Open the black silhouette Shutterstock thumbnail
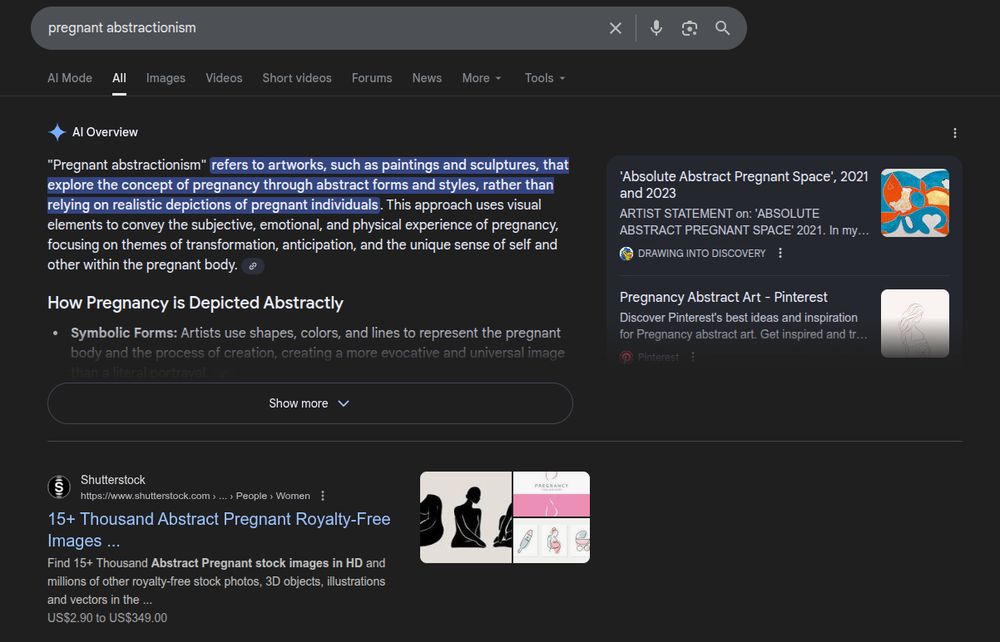The image size is (1000, 642). coord(466,517)
